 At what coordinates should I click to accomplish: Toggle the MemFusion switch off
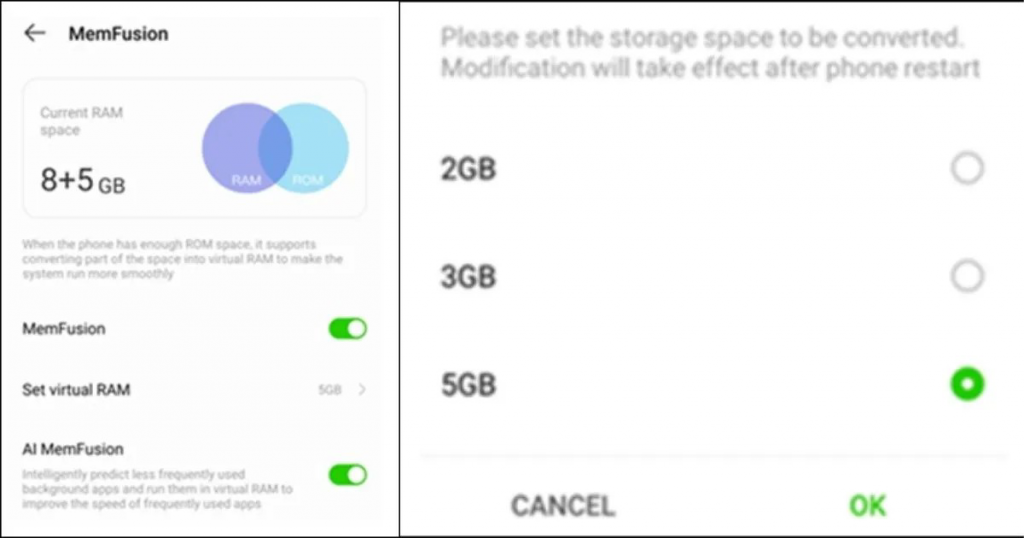348,328
